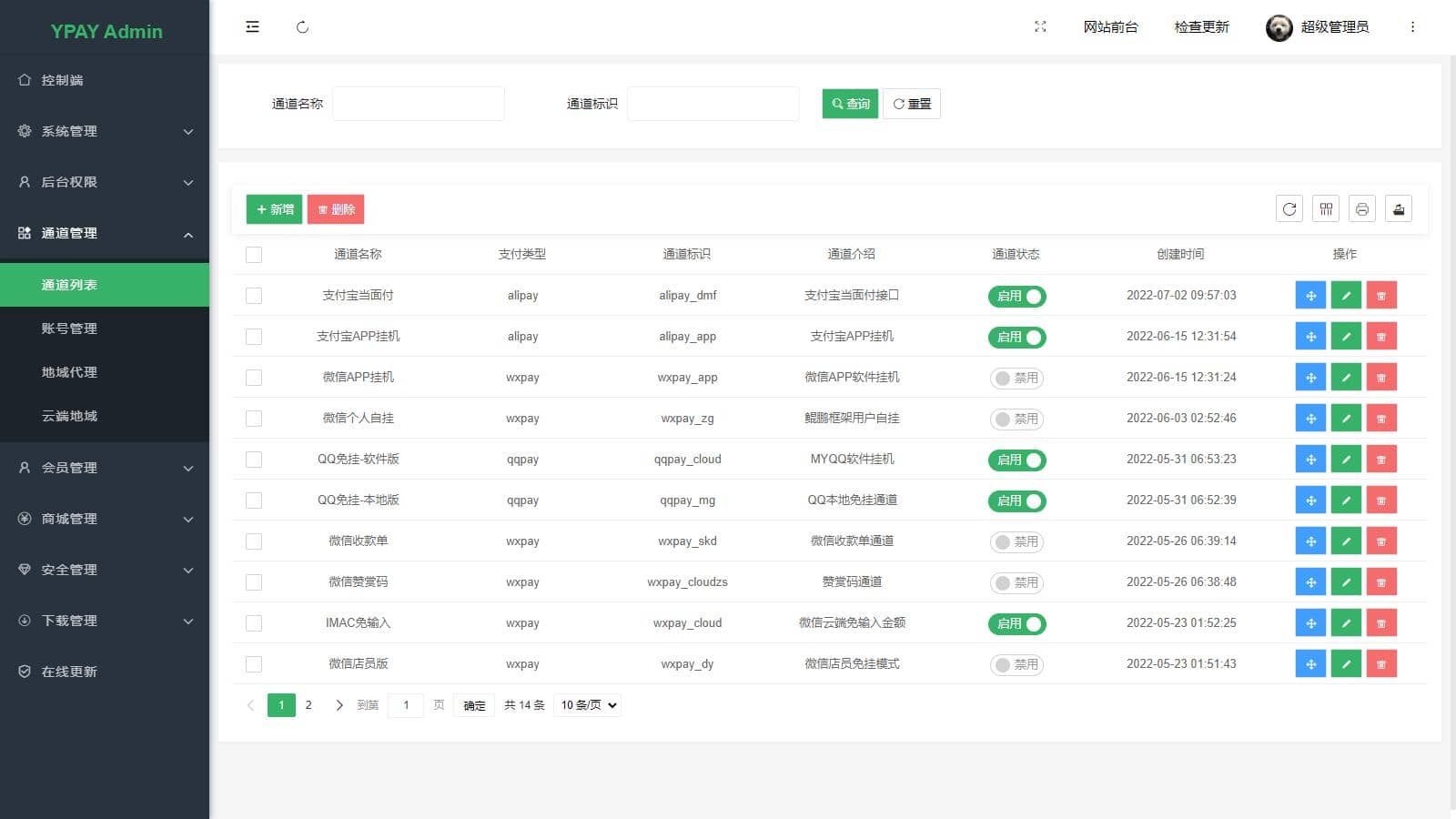Click the 新增 button to add a channel
Viewport: 1456px width, 819px height.
pyautogui.click(x=274, y=208)
